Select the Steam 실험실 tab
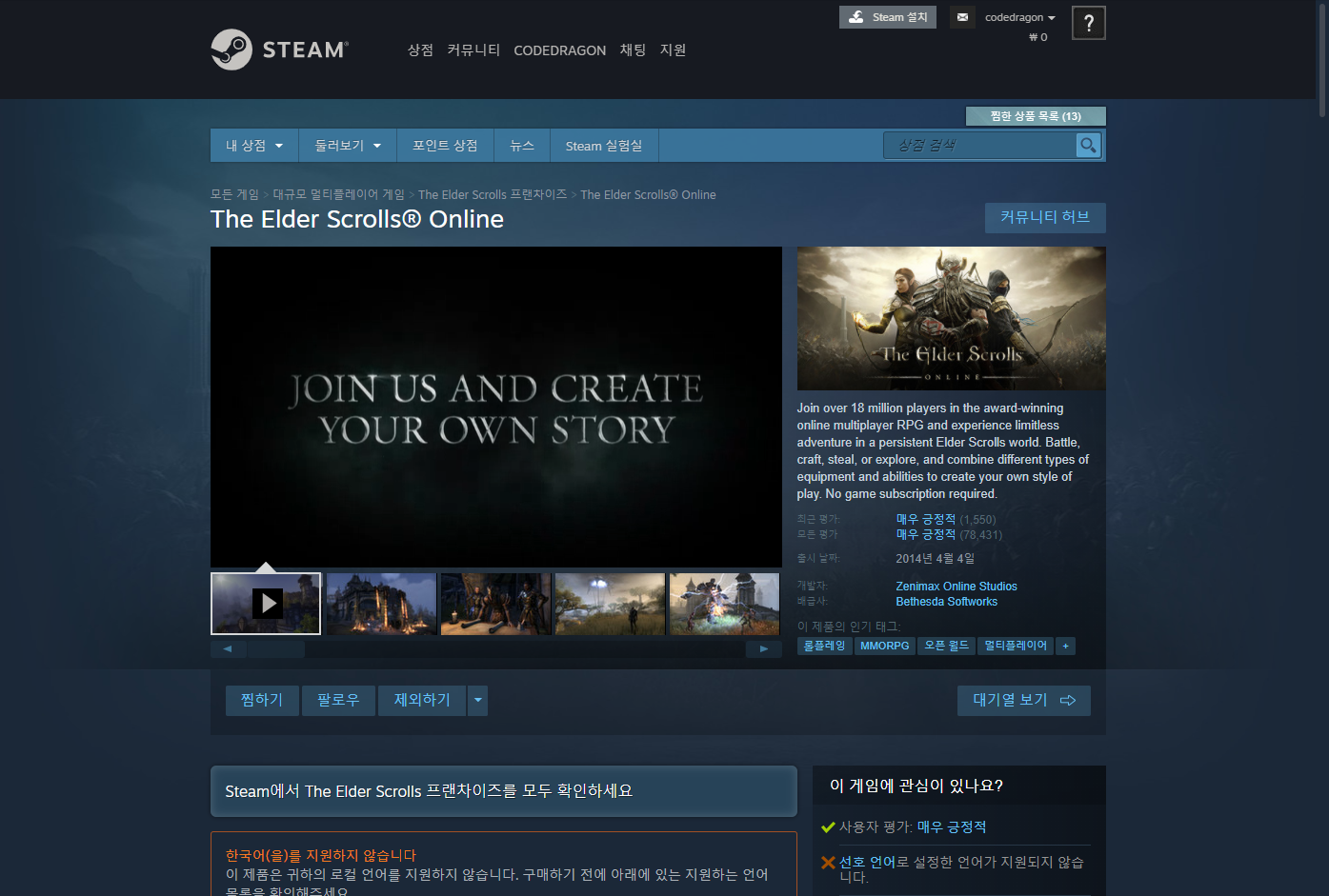The height and width of the screenshot is (896, 1329). [x=604, y=146]
